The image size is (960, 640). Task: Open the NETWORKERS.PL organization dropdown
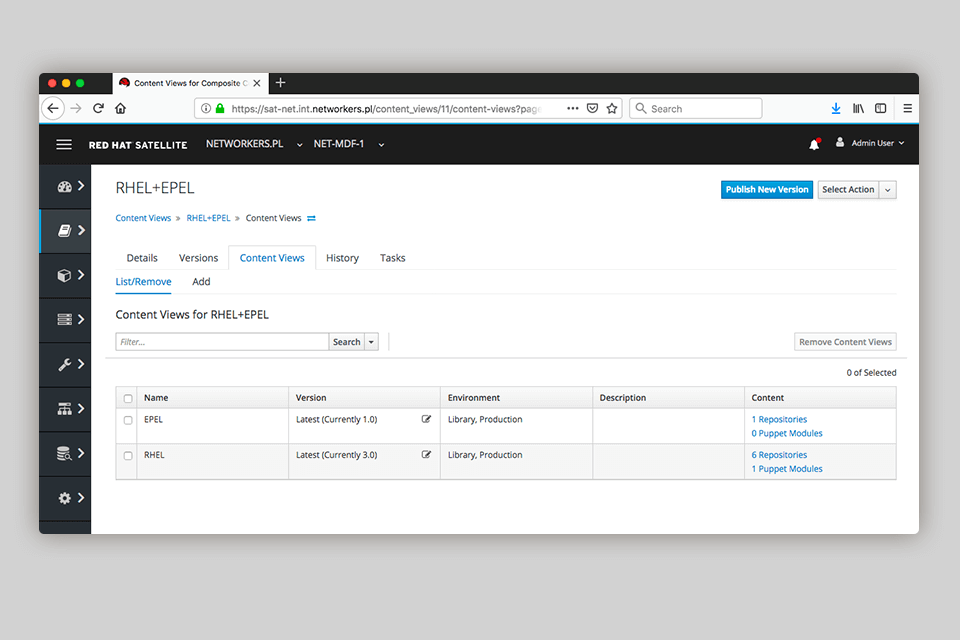[254, 144]
